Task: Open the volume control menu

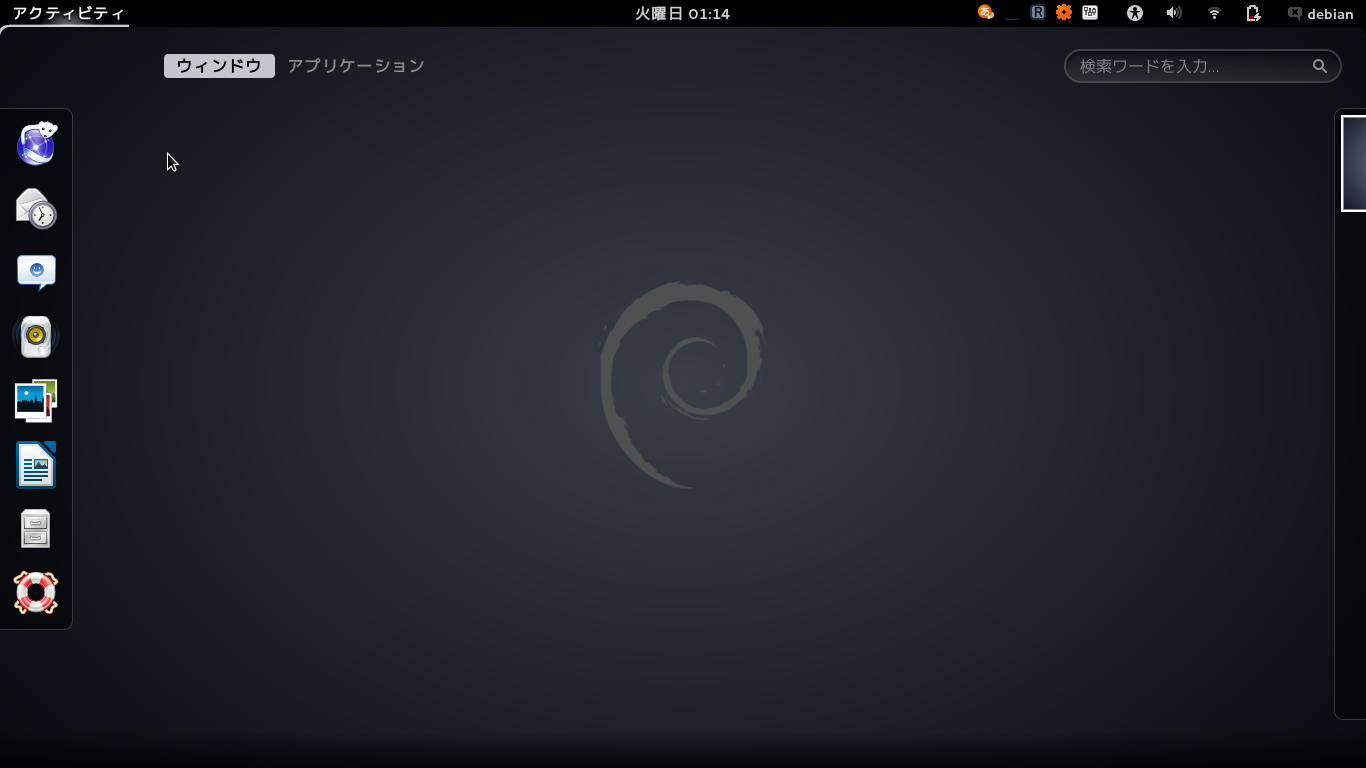Action: click(1174, 13)
